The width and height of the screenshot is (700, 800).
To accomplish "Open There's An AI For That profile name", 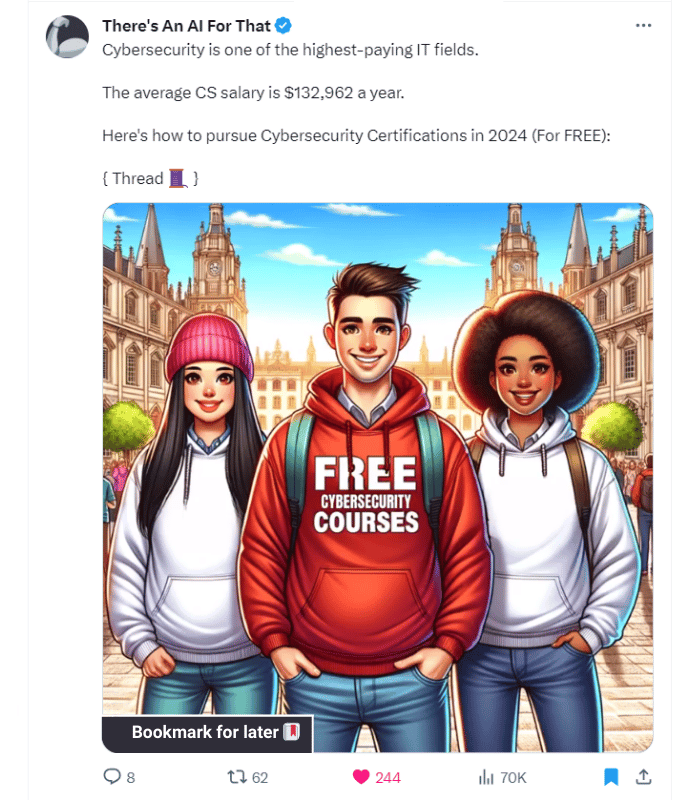I will (186, 26).
